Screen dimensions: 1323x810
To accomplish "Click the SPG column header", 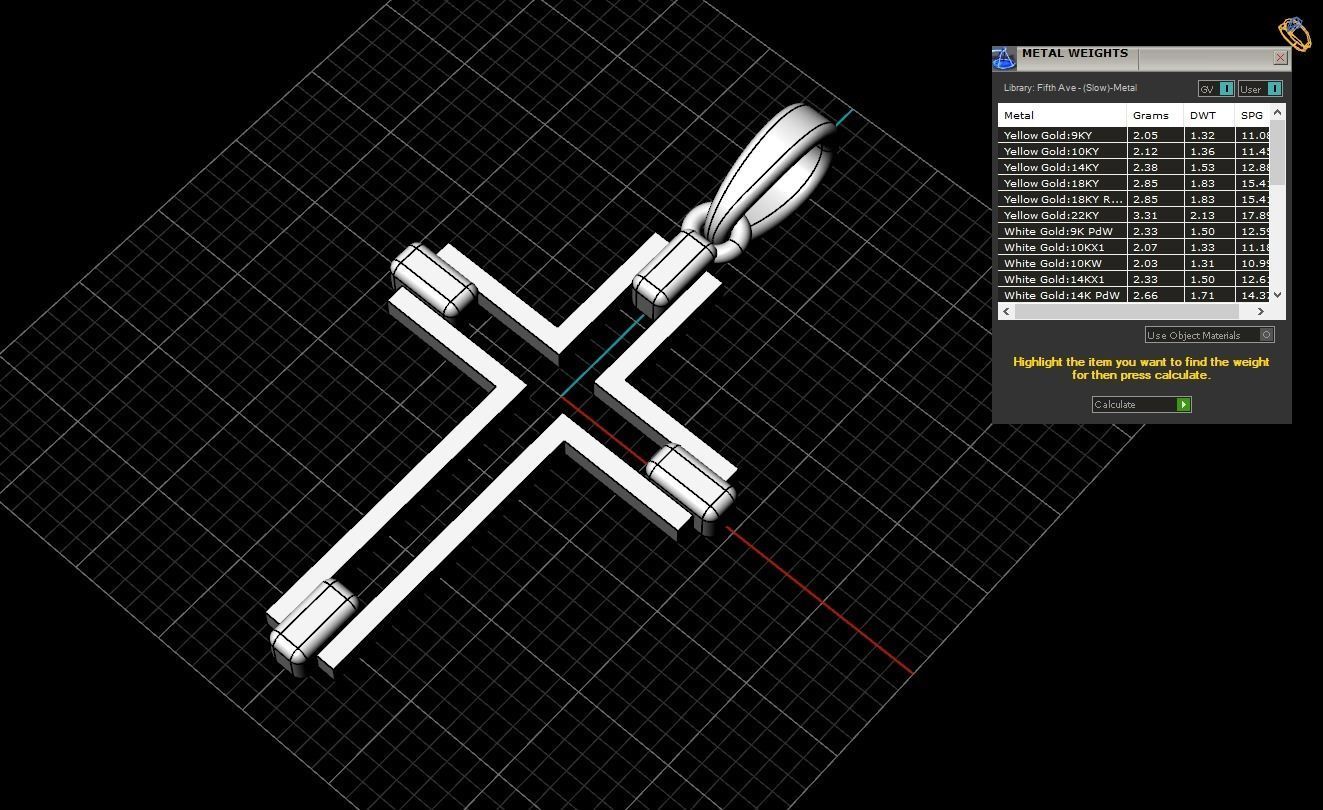I will click(x=1253, y=115).
